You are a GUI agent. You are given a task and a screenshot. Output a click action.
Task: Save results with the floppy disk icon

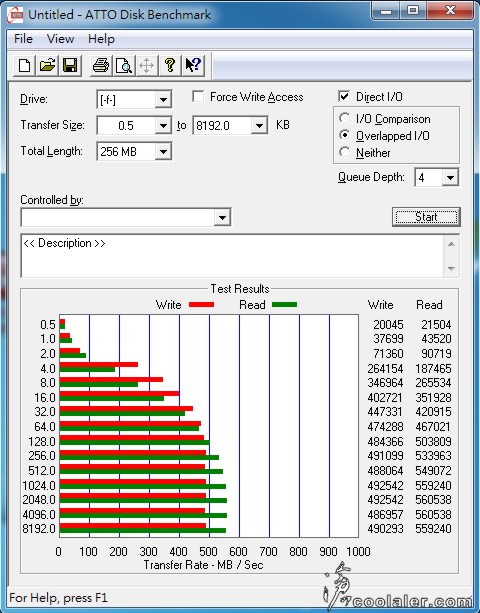tap(70, 65)
